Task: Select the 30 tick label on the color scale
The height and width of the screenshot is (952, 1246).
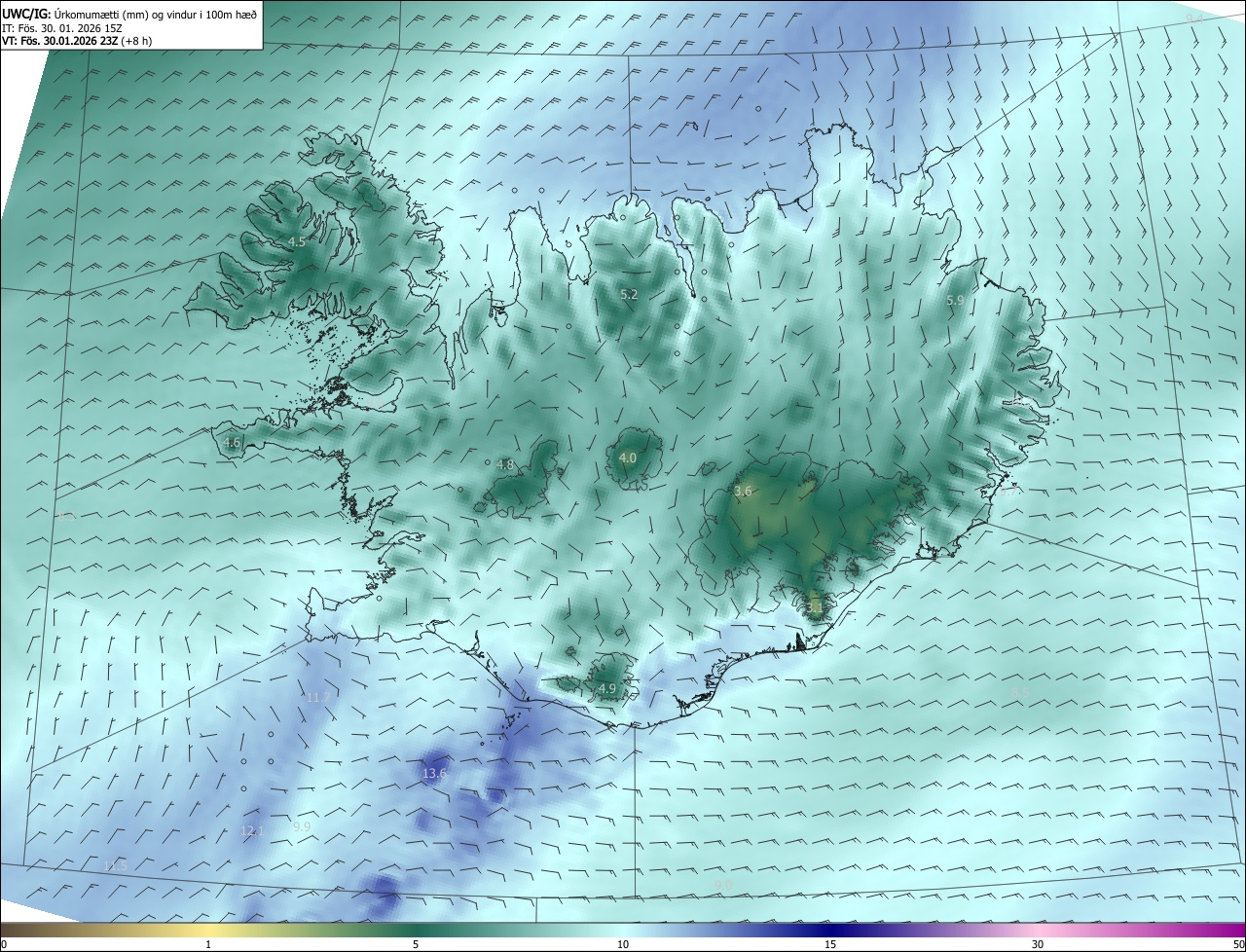Action: [1038, 944]
